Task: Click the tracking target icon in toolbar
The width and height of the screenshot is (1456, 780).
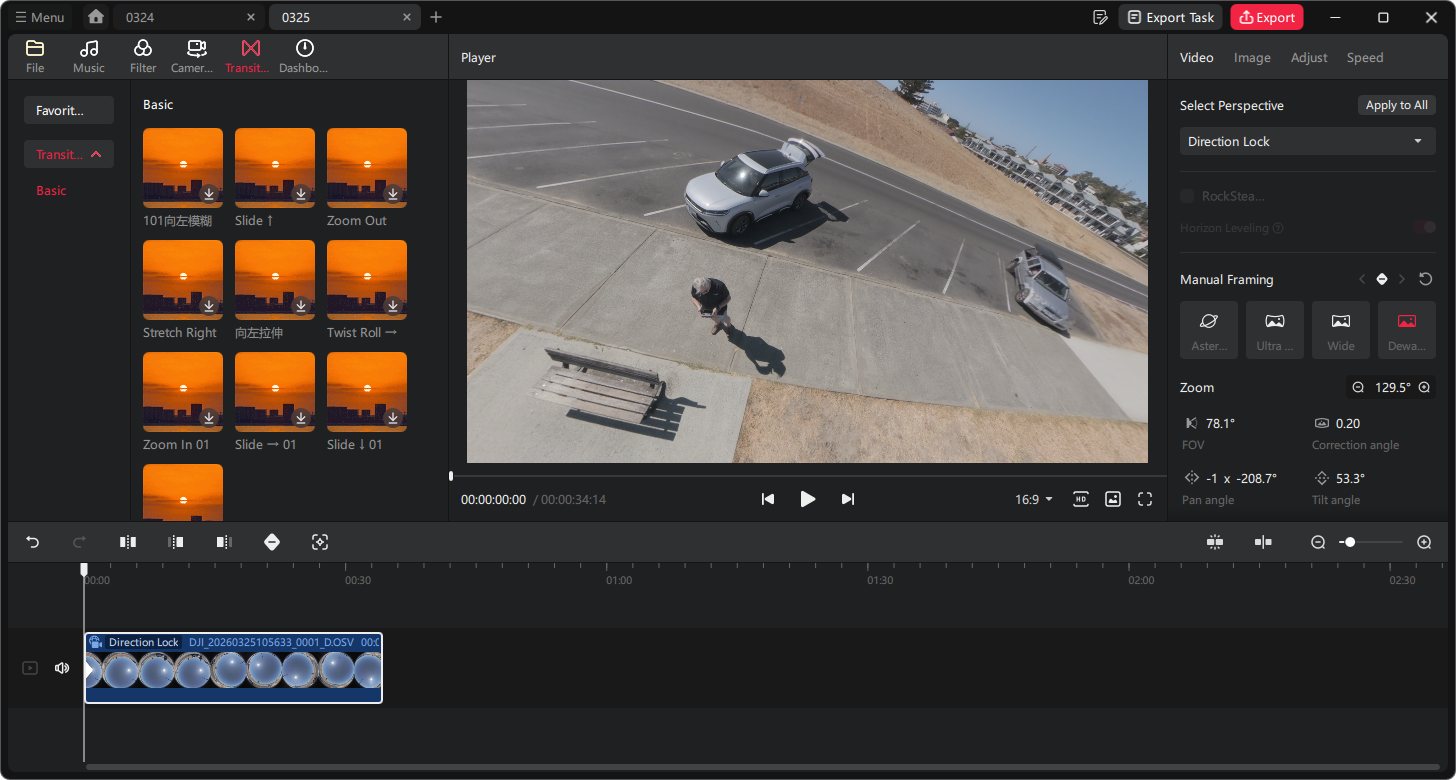Action: [320, 542]
